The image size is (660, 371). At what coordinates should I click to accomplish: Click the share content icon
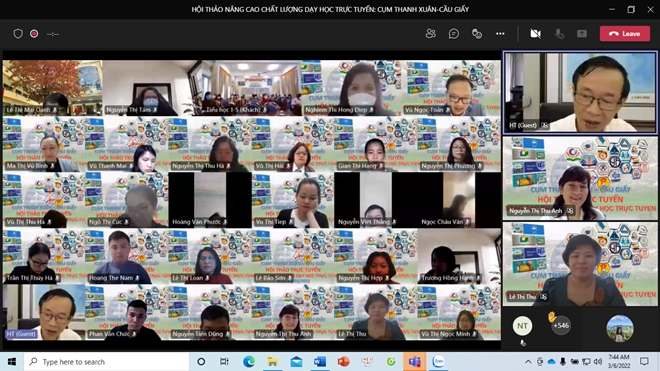tap(582, 34)
